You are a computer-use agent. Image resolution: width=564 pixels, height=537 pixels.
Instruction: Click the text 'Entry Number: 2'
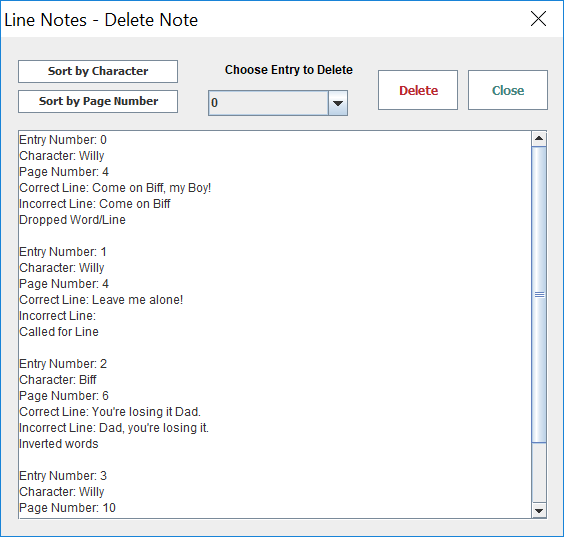tap(63, 364)
